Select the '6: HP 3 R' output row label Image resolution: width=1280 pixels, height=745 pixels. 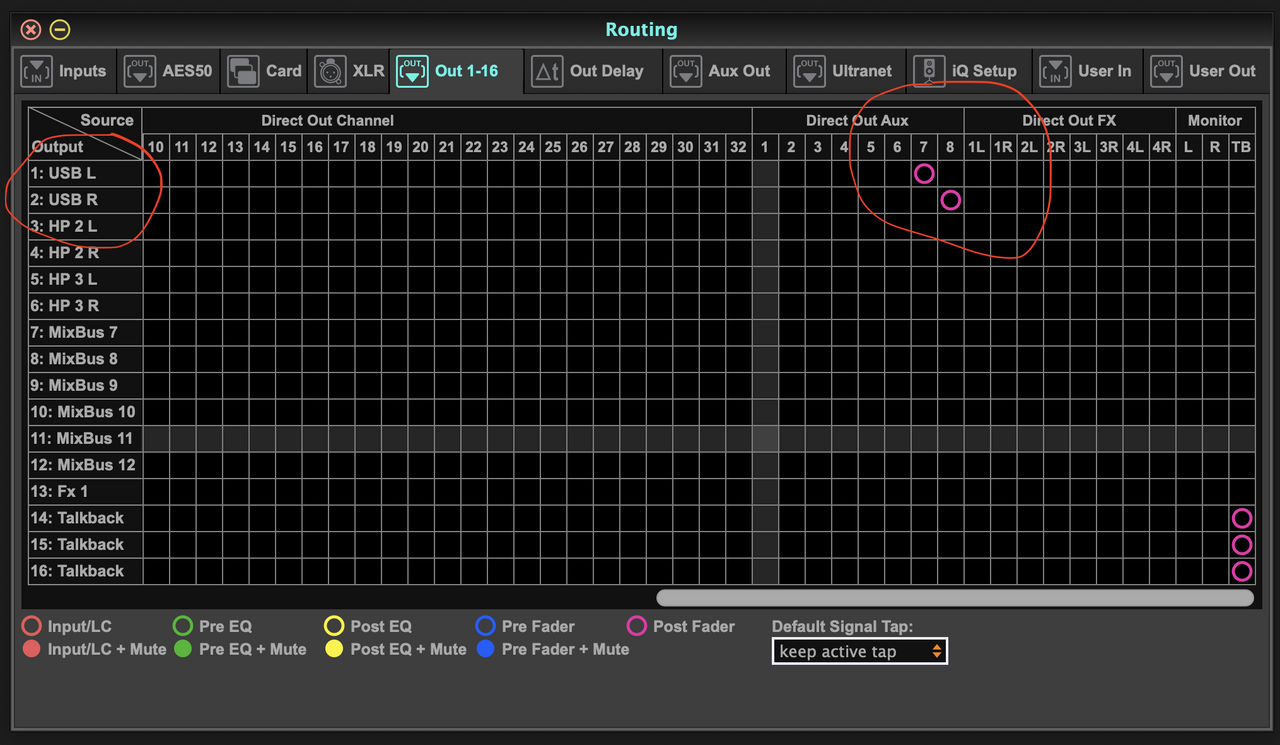coord(85,306)
